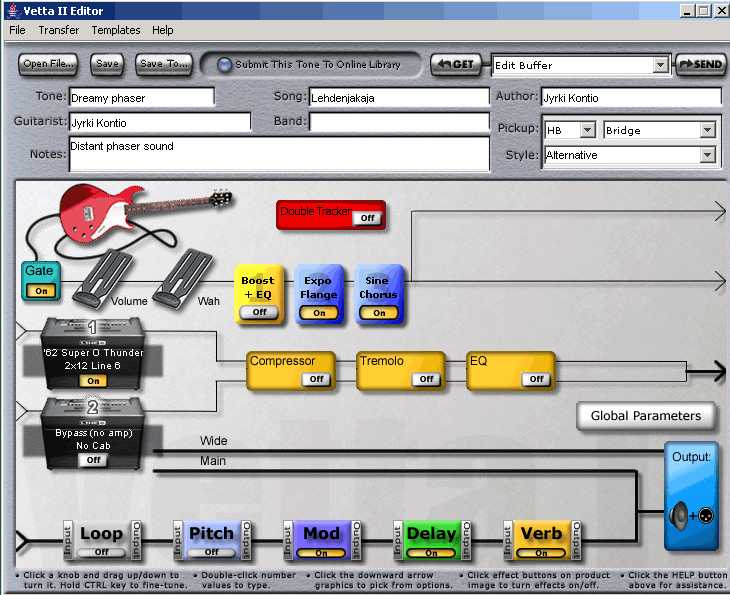Expand the HB pickup type dropdown
Image resolution: width=730 pixels, height=595 pixels.
588,130
